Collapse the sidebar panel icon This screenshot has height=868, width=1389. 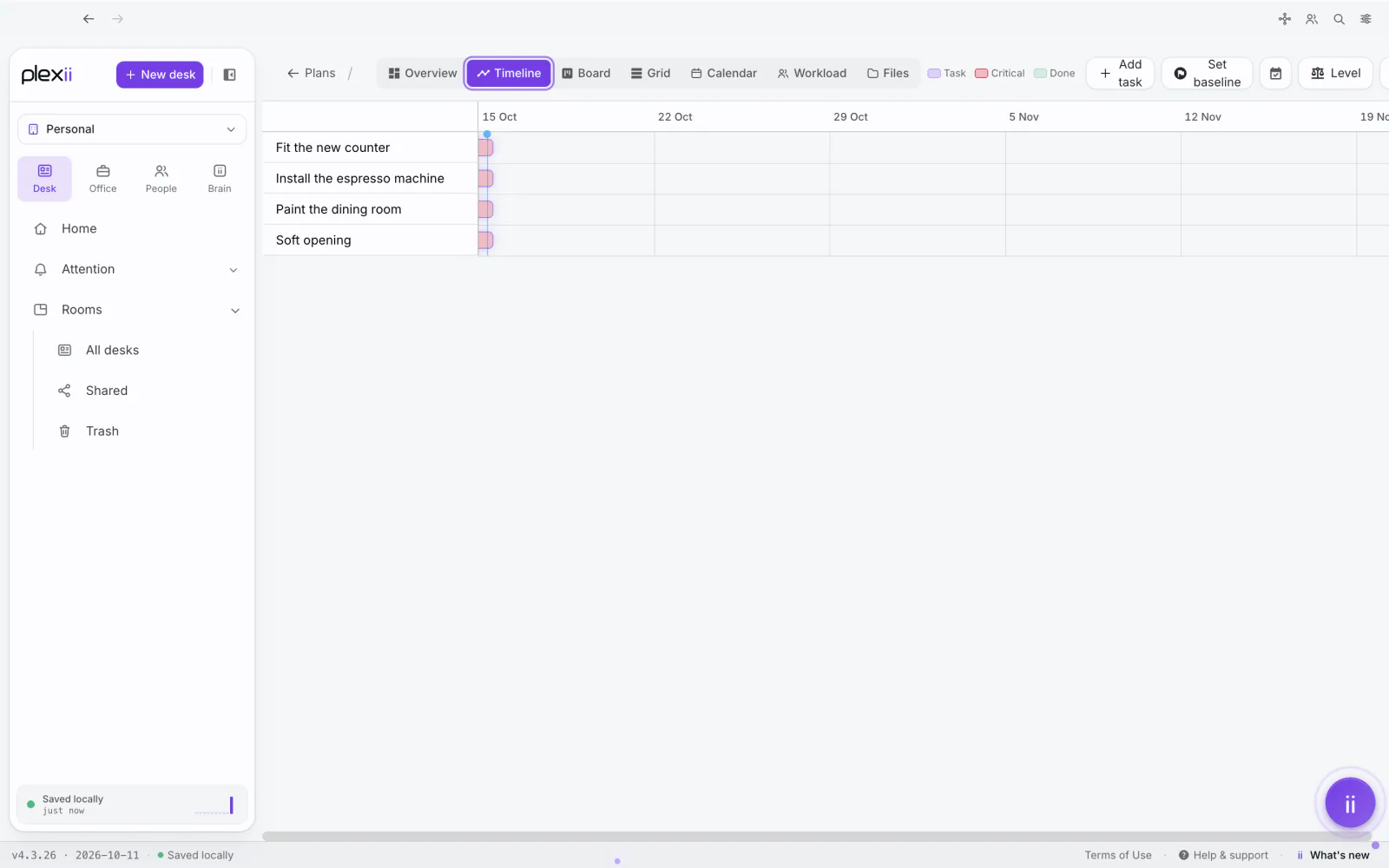(x=230, y=75)
